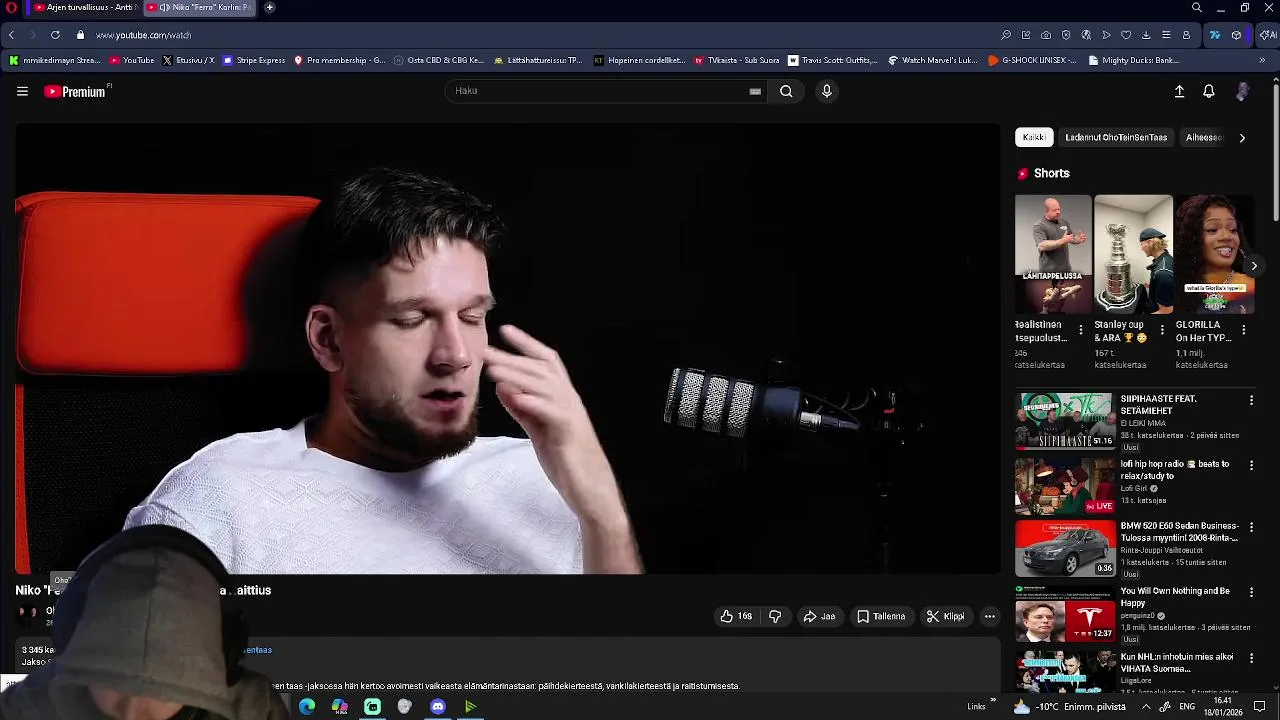Go back in browser history

click(11, 35)
